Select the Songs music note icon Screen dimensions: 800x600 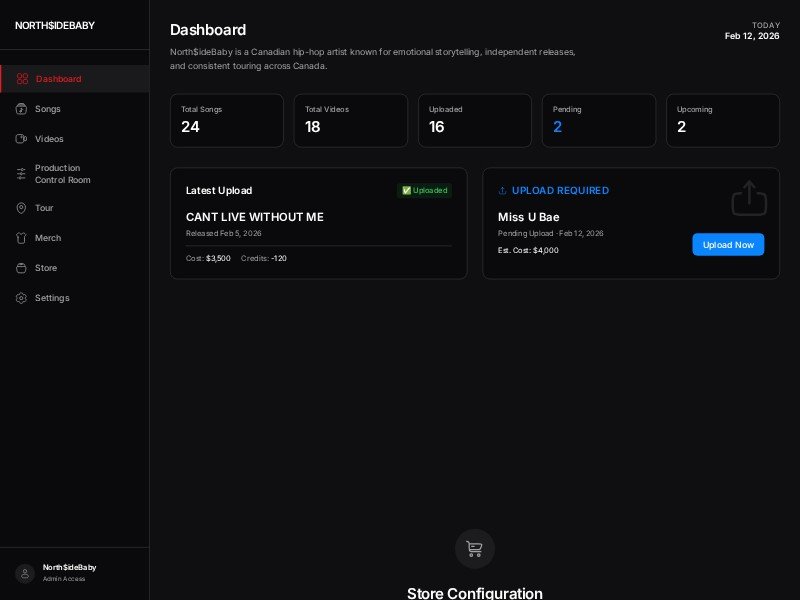[23, 109]
